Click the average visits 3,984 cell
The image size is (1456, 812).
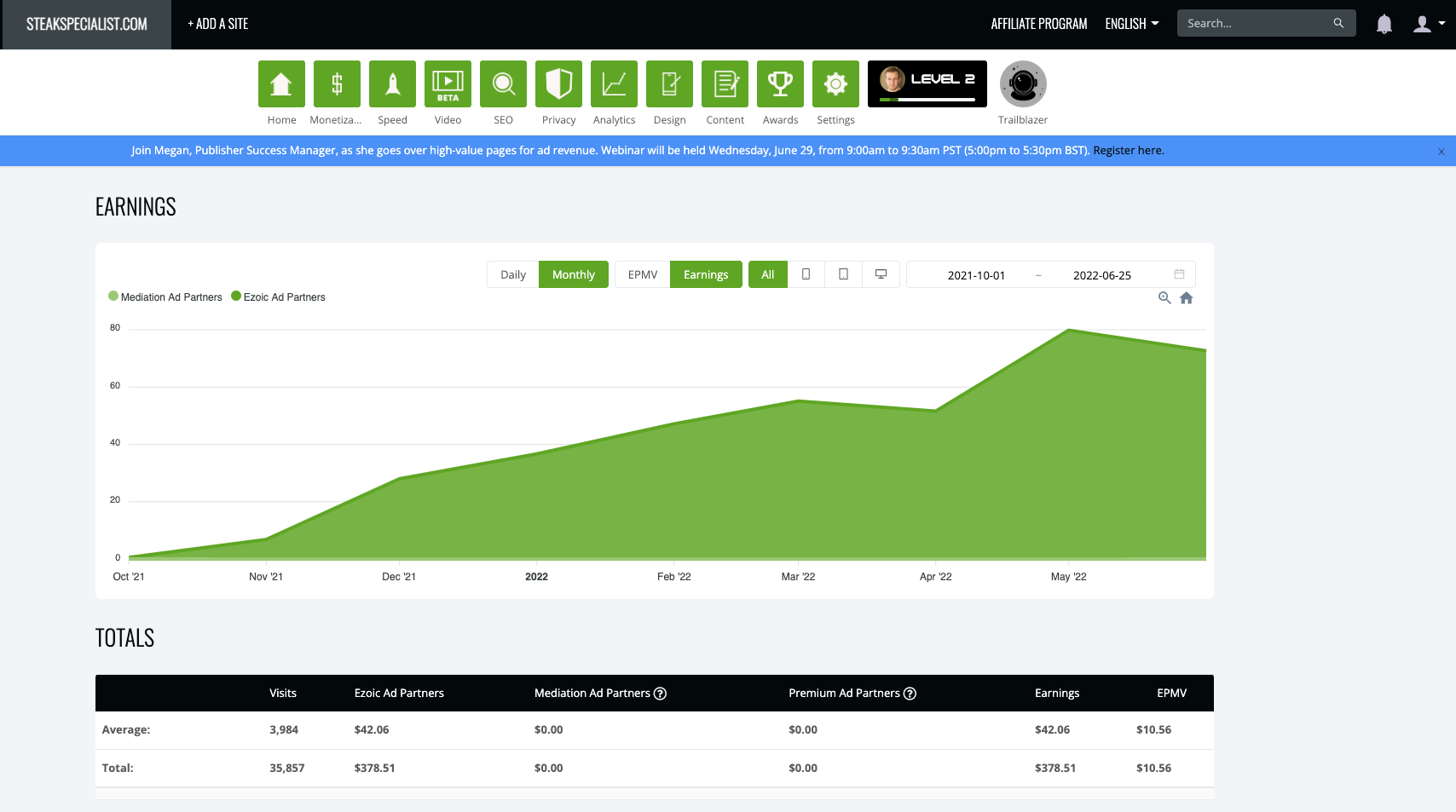point(284,729)
